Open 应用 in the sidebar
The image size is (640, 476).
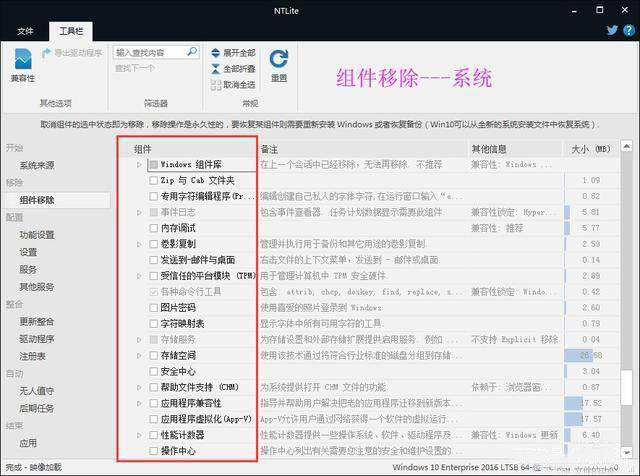click(28, 443)
